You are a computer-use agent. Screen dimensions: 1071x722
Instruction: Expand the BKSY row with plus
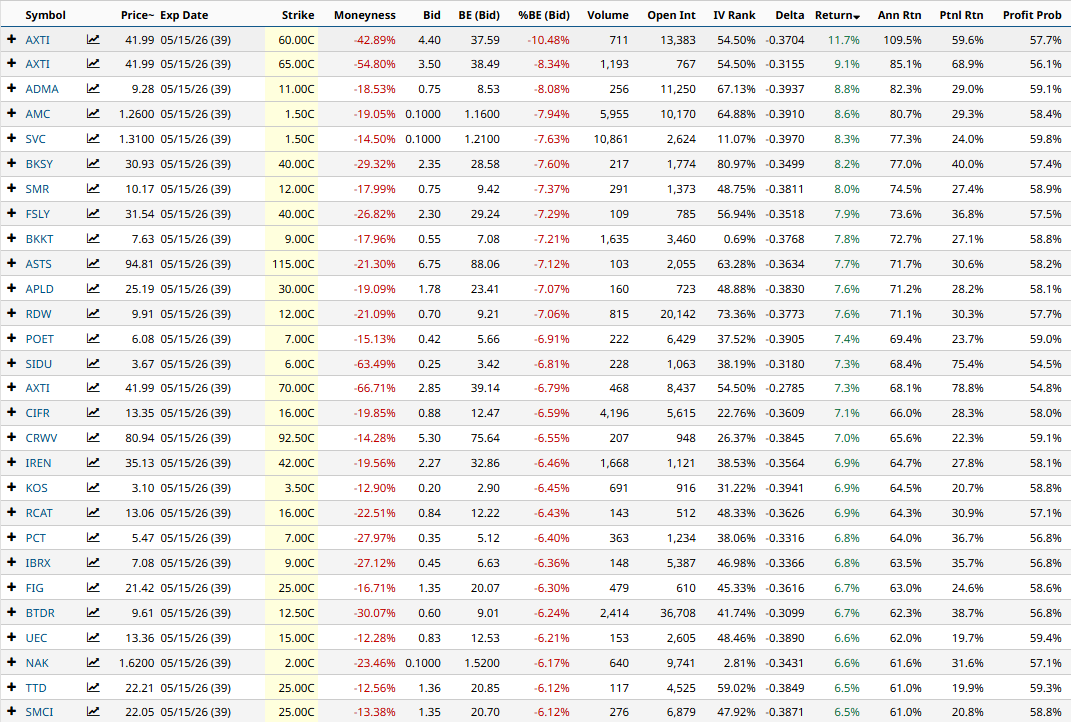(11, 163)
